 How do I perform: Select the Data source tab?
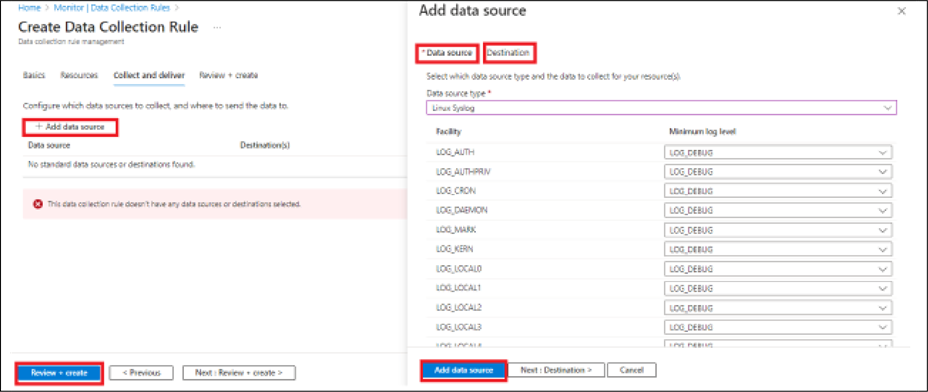click(x=447, y=53)
